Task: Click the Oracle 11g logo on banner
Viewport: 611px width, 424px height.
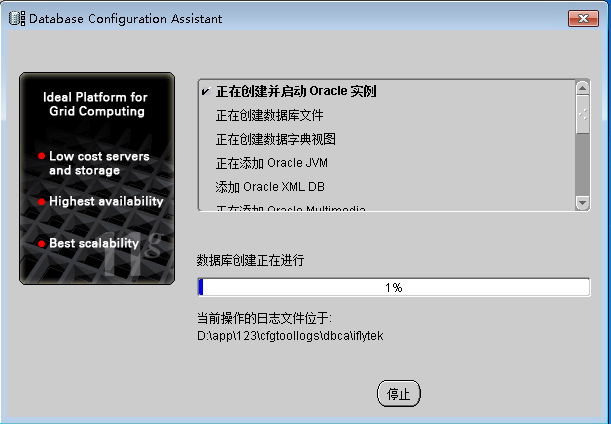Action: pos(132,256)
